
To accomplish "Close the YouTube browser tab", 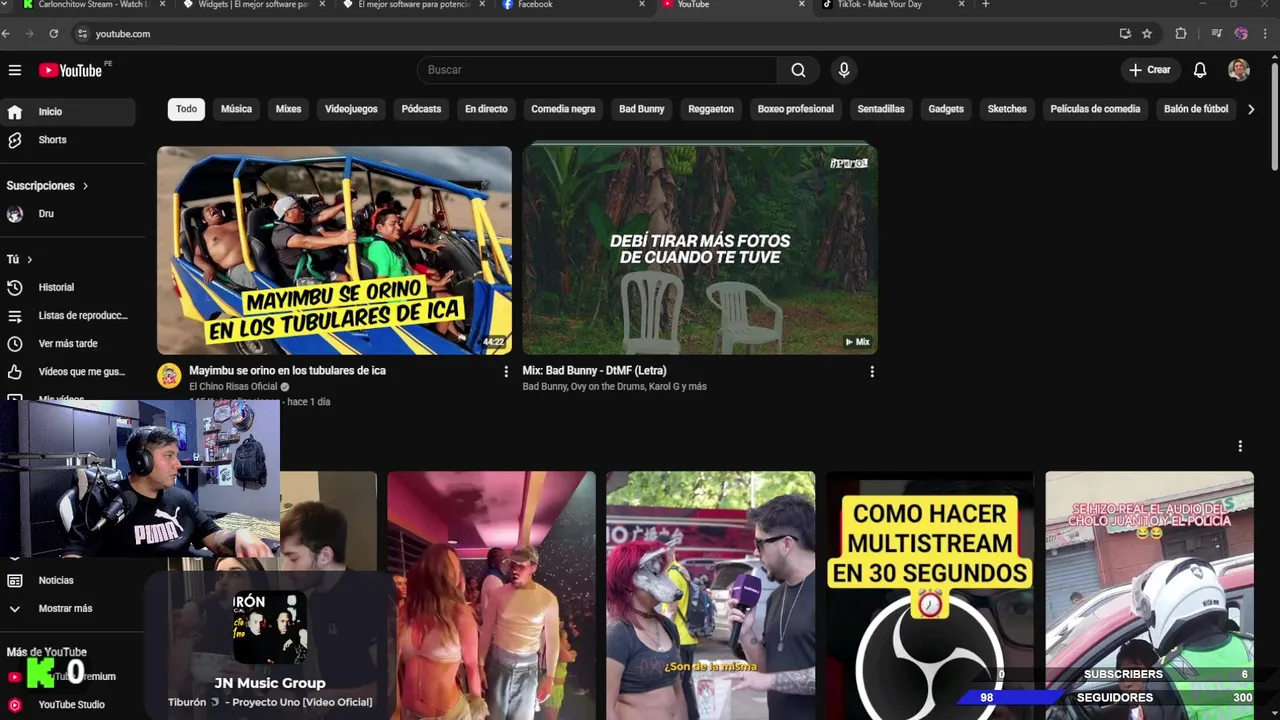I will point(802,5).
